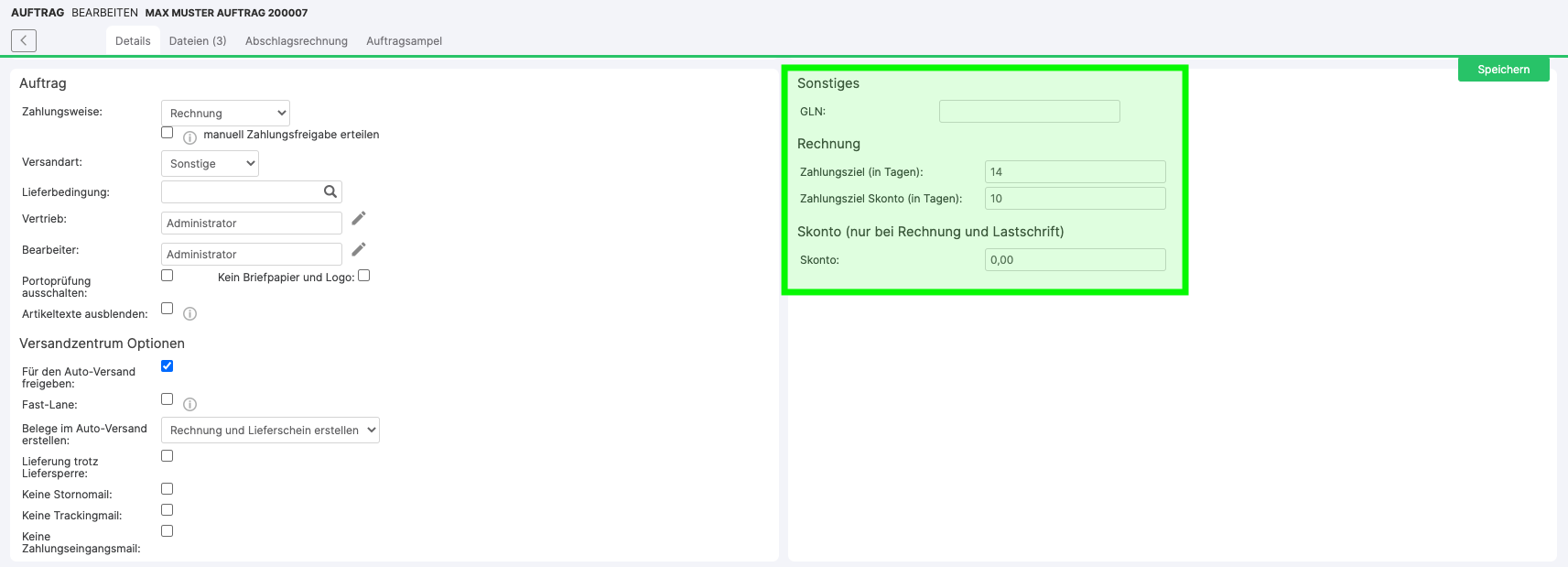1568x567 pixels.
Task: Open Belege im Auto-Versand erstellen dropdown
Action: [x=270, y=431]
